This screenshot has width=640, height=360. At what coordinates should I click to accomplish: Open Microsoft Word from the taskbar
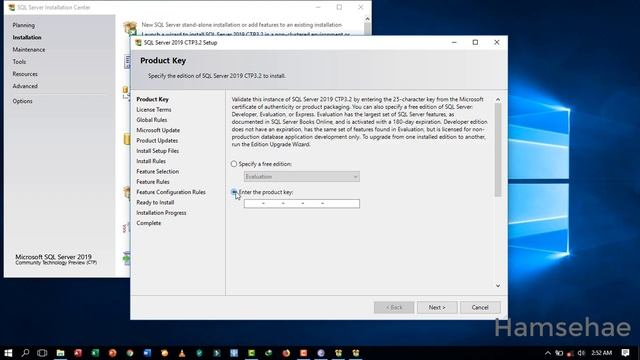147,353
